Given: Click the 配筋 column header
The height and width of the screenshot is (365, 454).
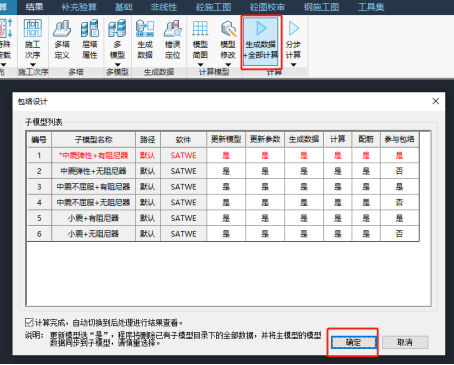Looking at the screenshot, I should pyautogui.click(x=366, y=139).
